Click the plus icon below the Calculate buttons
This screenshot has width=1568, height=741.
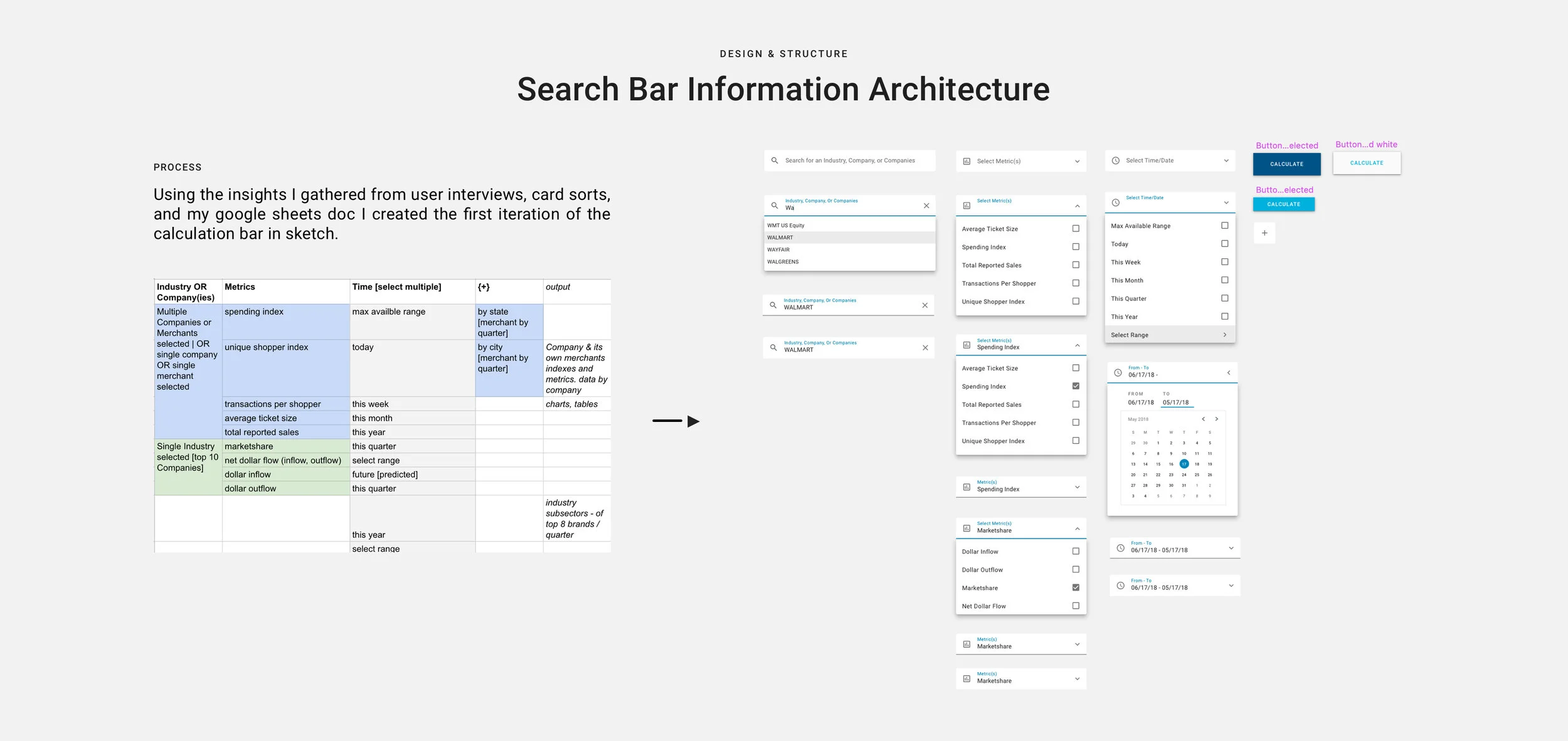pyautogui.click(x=1264, y=233)
